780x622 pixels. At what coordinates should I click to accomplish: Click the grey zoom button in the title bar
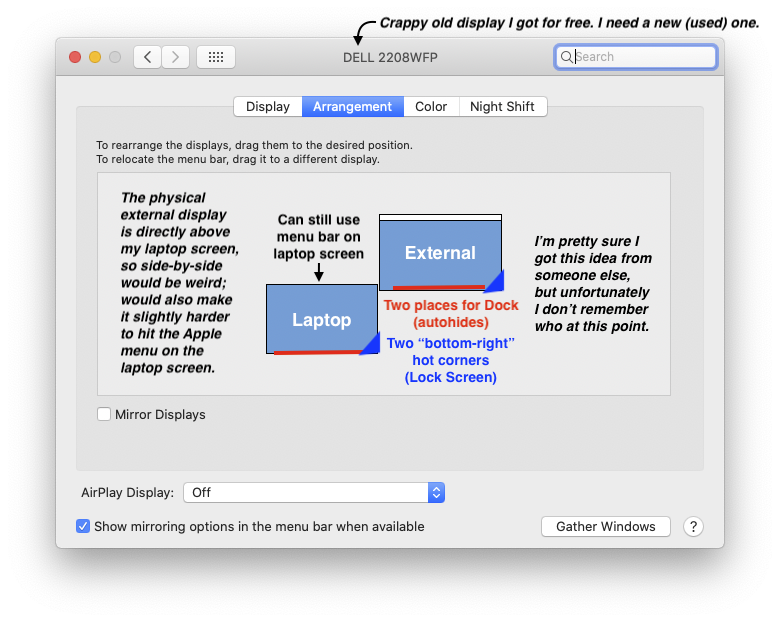click(x=115, y=57)
